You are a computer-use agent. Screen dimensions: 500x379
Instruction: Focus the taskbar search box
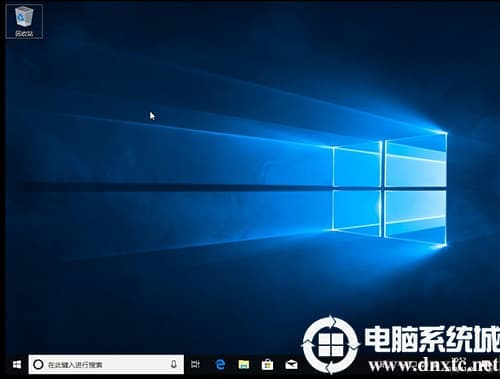(106, 364)
